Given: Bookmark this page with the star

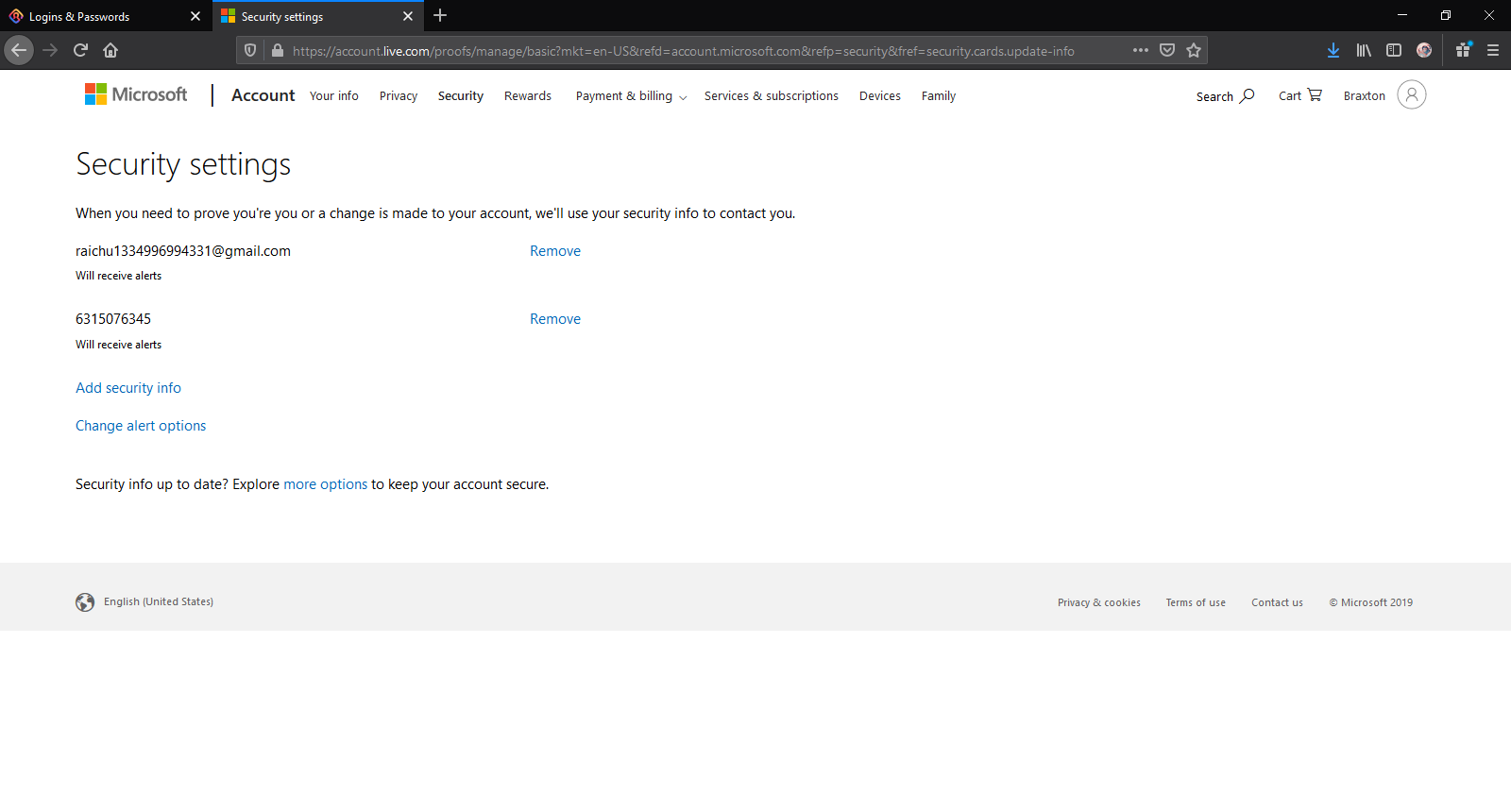Looking at the screenshot, I should point(1194,50).
